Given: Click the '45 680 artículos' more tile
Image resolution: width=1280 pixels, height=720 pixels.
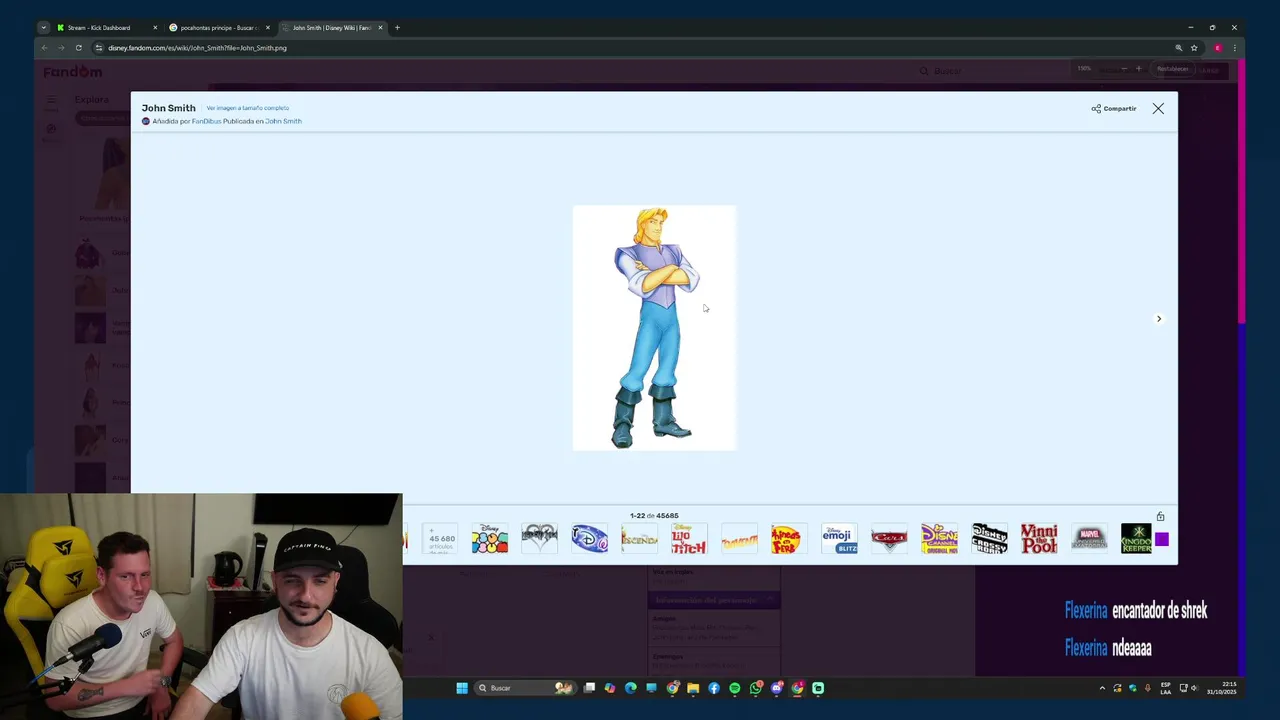Looking at the screenshot, I should [x=440, y=538].
